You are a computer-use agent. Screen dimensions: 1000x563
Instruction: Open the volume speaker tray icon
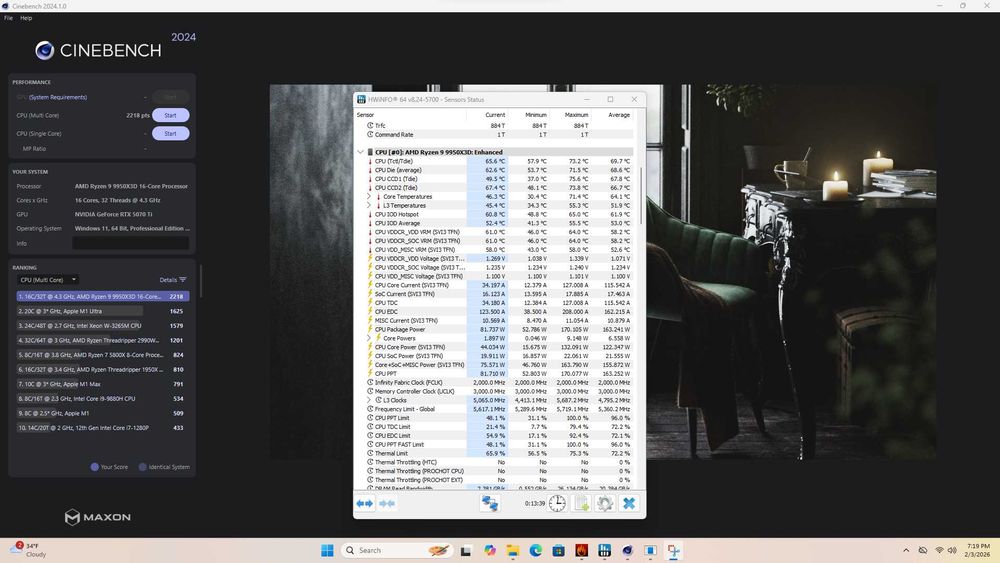point(952,550)
